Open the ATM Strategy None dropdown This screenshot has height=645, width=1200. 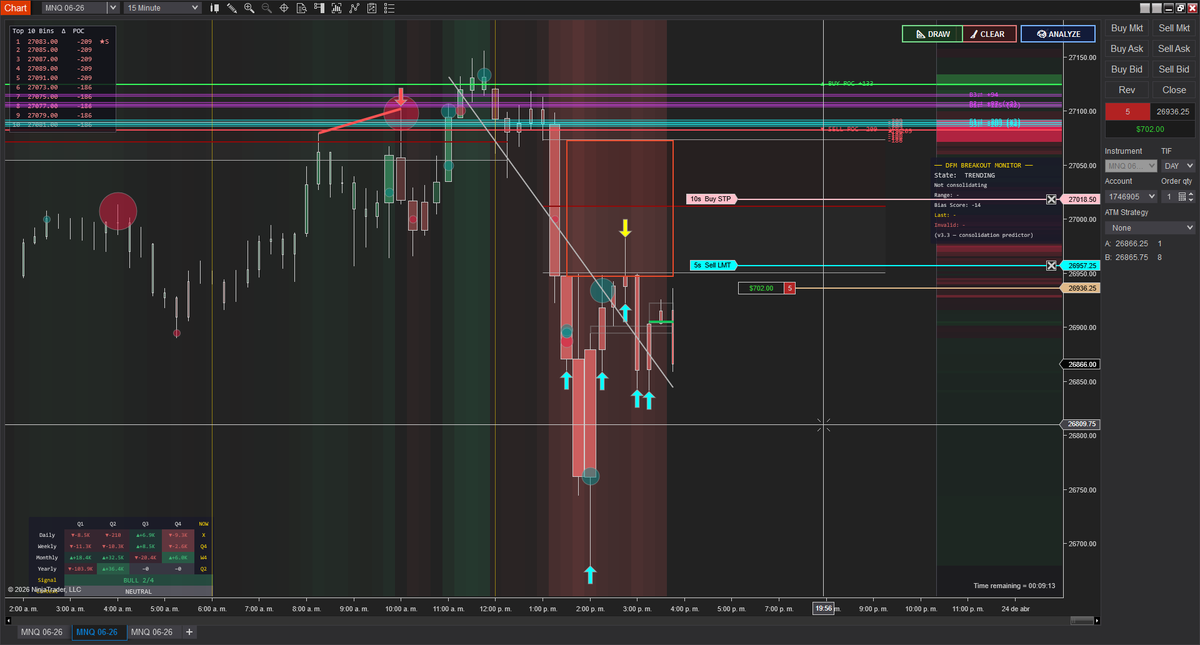click(1150, 228)
